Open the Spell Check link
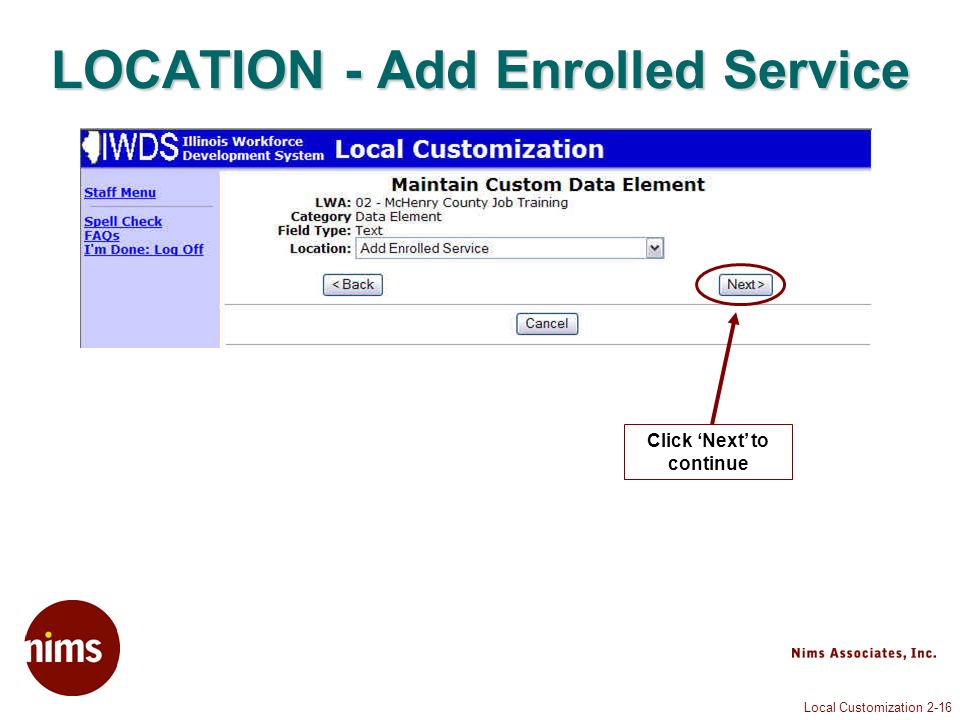Screen dimensions: 960x720 123,221
